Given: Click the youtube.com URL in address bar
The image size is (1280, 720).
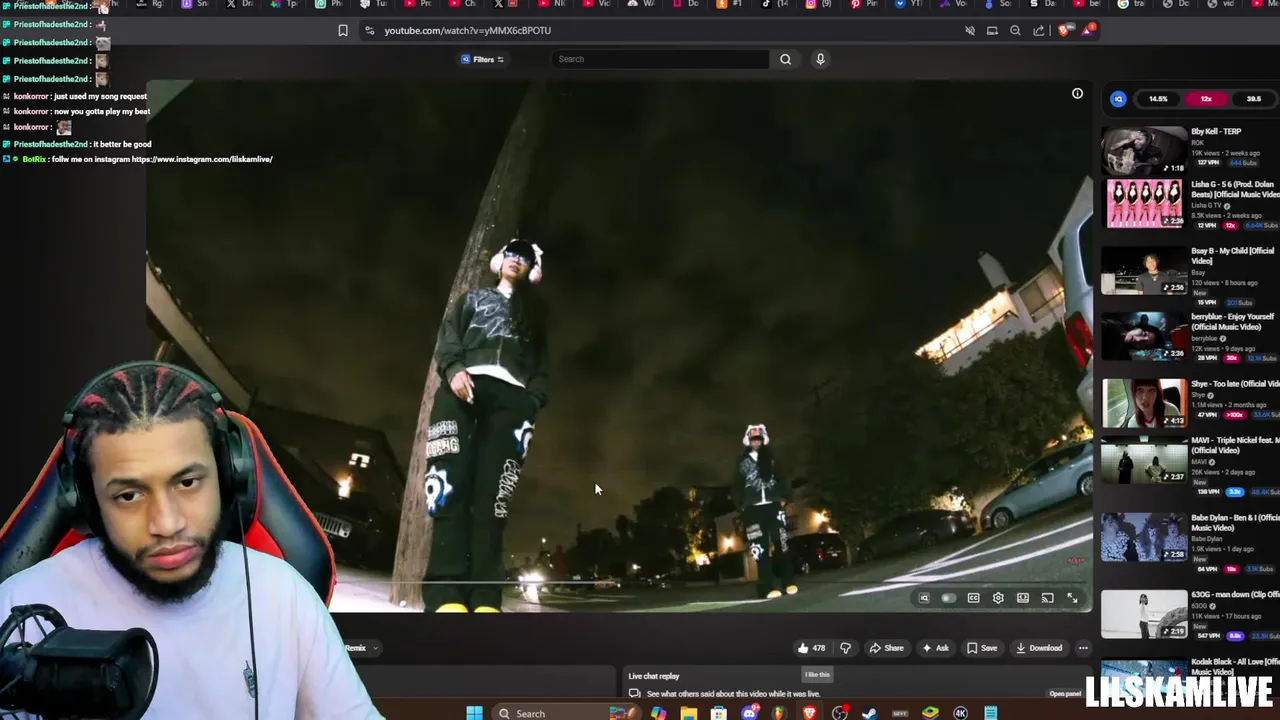Looking at the screenshot, I should coord(468,30).
